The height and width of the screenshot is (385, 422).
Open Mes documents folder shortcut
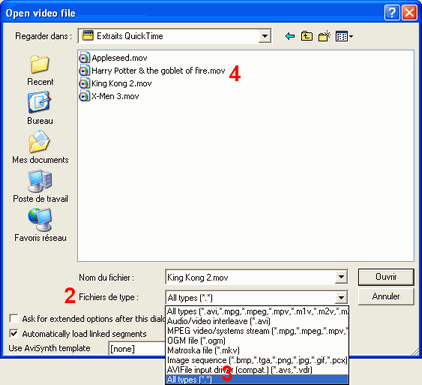40,147
